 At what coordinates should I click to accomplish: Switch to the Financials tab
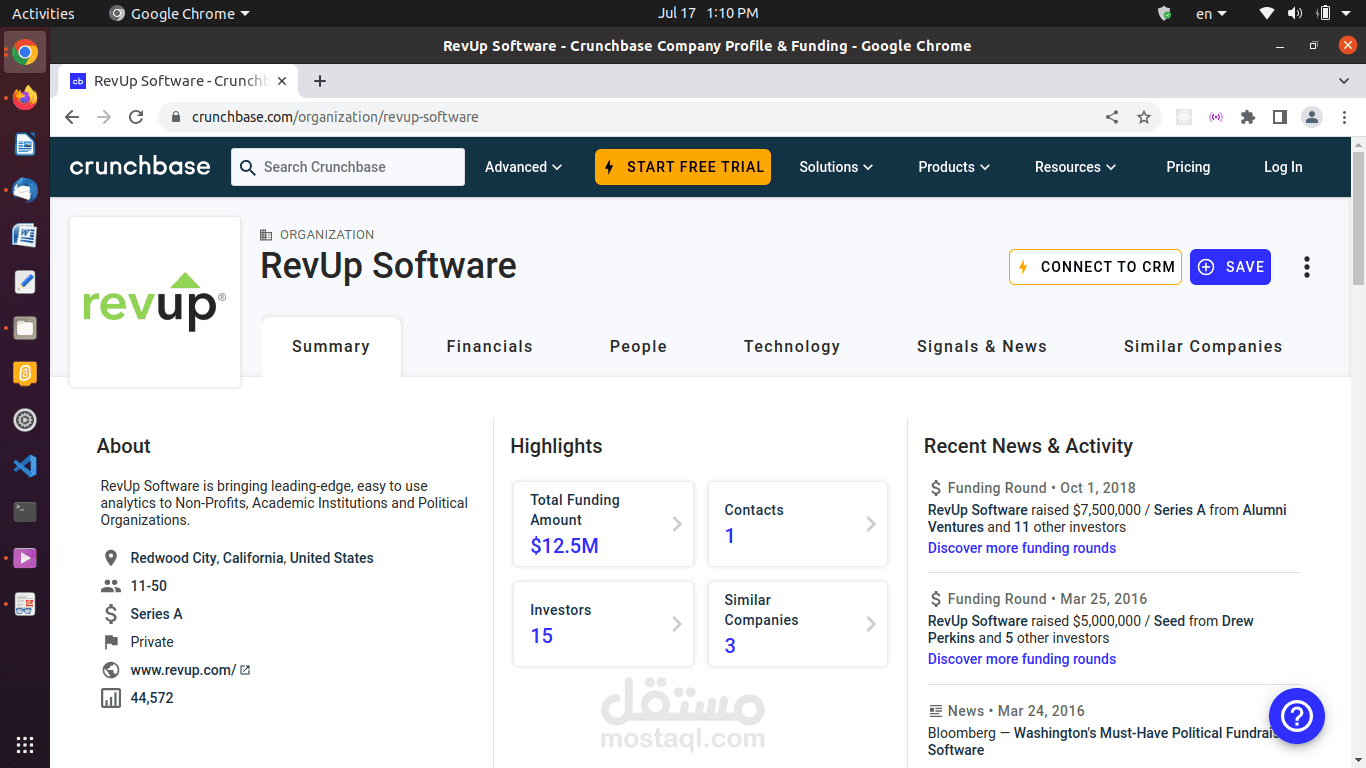(490, 347)
